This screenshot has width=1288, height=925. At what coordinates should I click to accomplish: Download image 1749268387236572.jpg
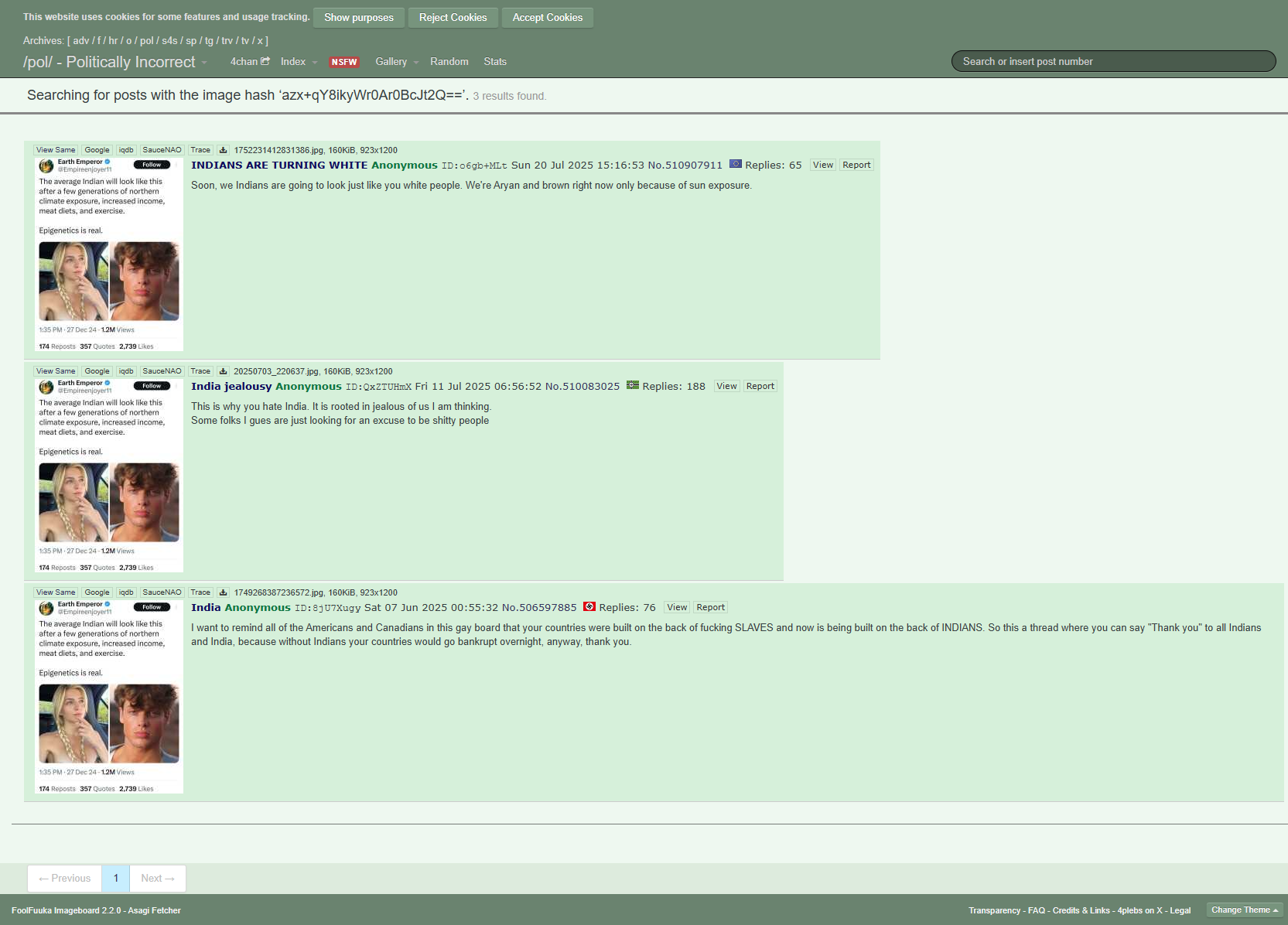[x=223, y=592]
